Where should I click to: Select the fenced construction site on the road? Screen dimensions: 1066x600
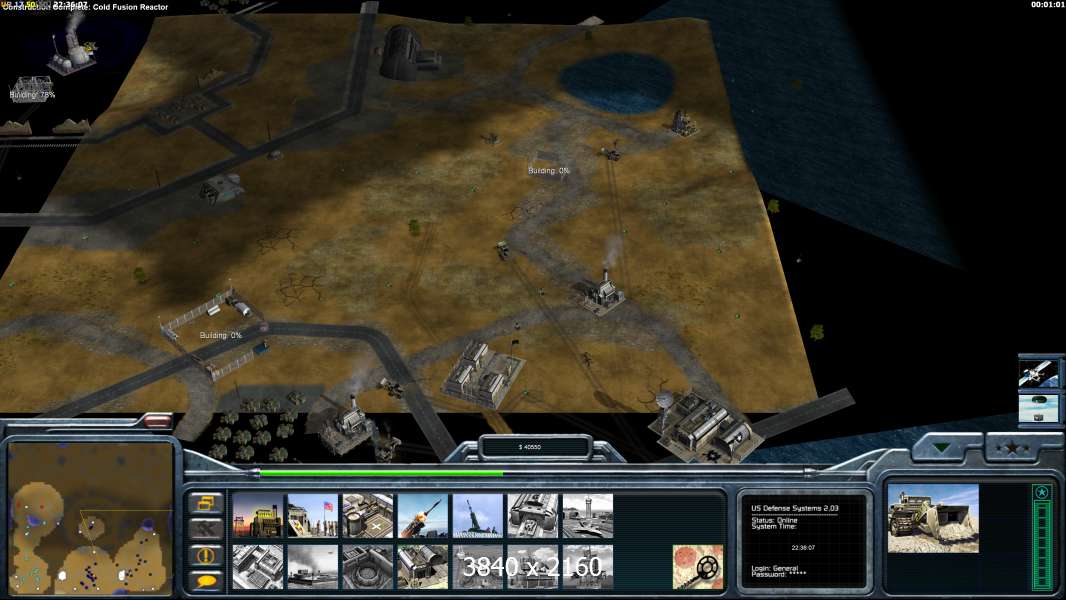(x=218, y=333)
